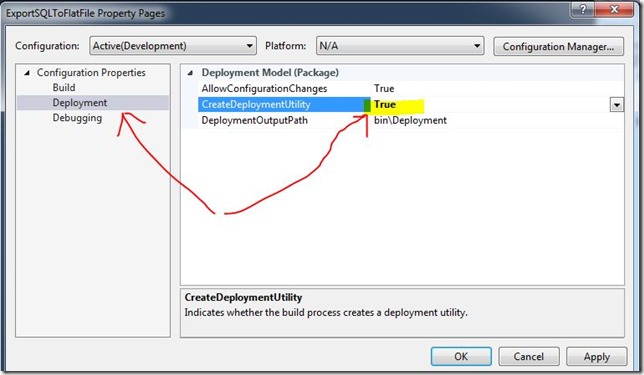
Task: Click the help question mark button
Action: (583, 9)
